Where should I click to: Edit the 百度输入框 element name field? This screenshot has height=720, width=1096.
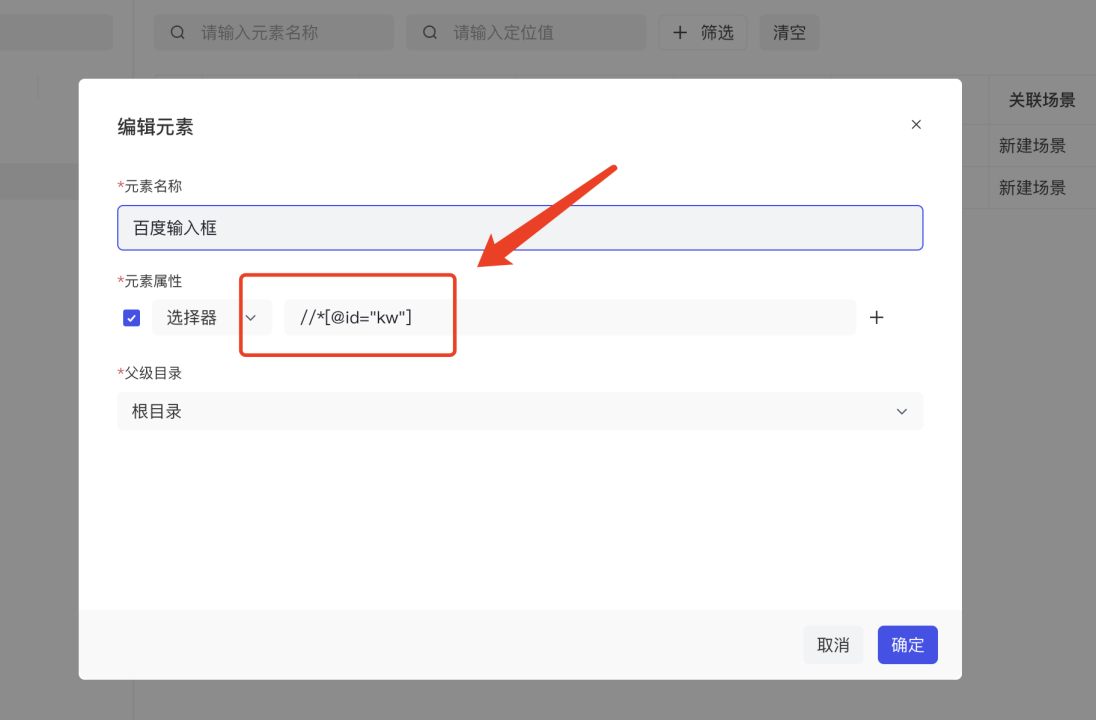point(520,228)
